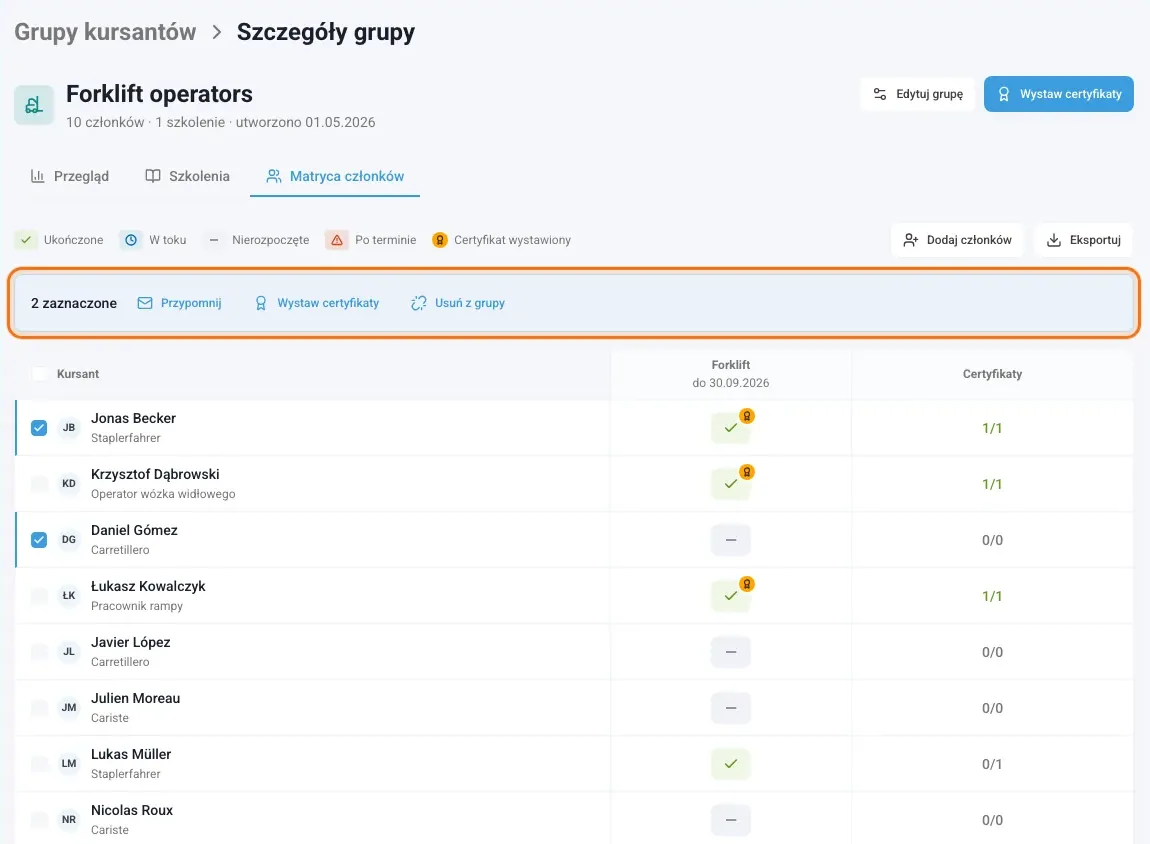The width and height of the screenshot is (1150, 844).
Task: Uncheck Daniel Gómez's checkbox
Action: pos(39,540)
